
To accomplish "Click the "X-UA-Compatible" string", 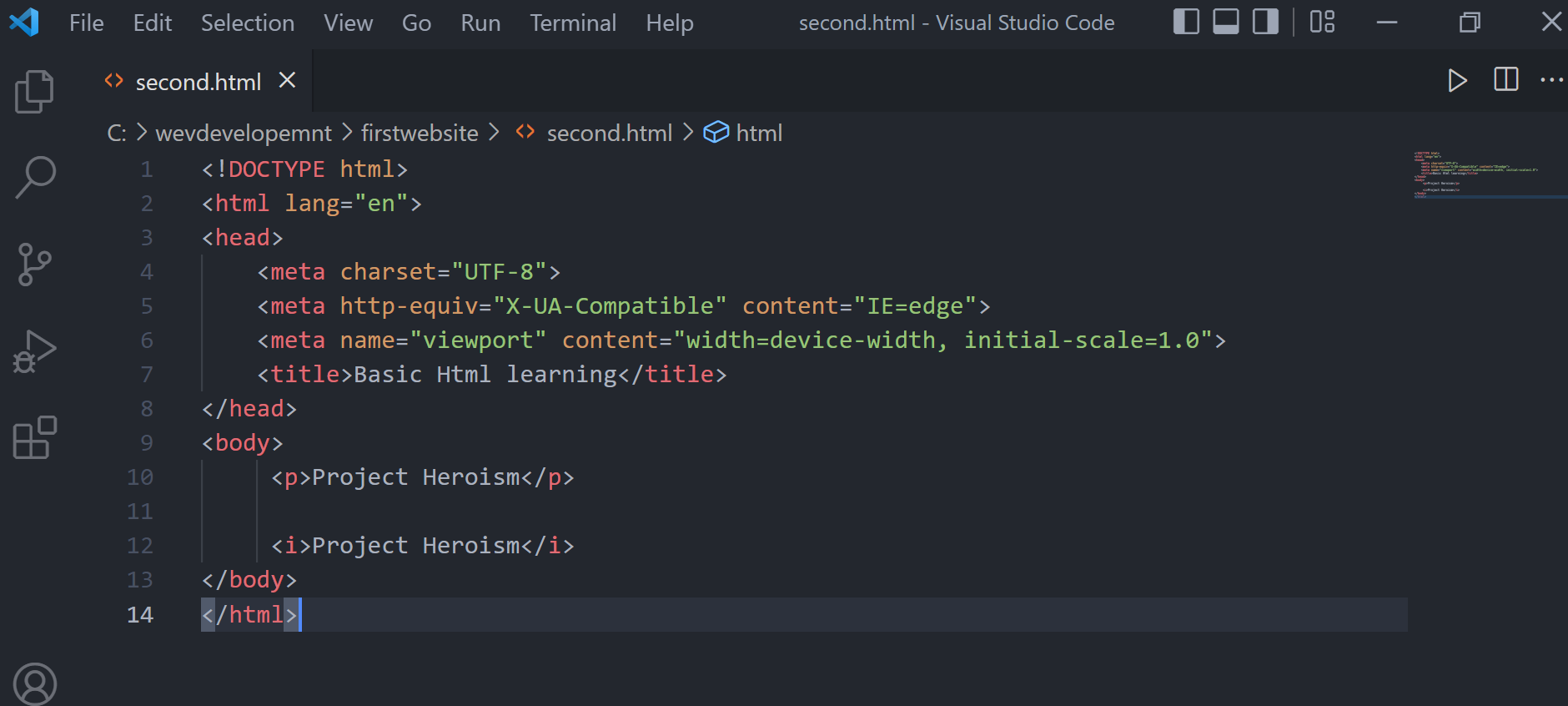I will (610, 306).
